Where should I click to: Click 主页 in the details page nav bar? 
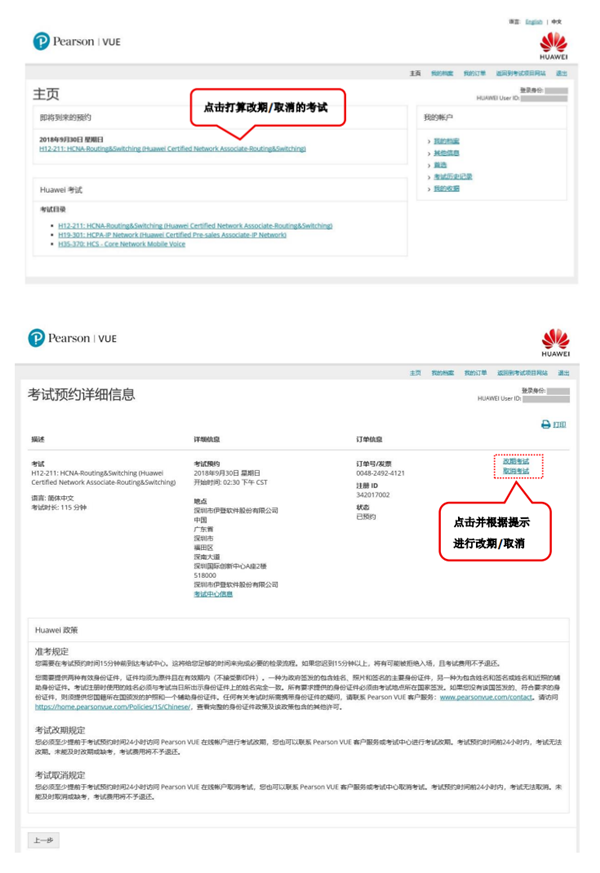point(415,373)
